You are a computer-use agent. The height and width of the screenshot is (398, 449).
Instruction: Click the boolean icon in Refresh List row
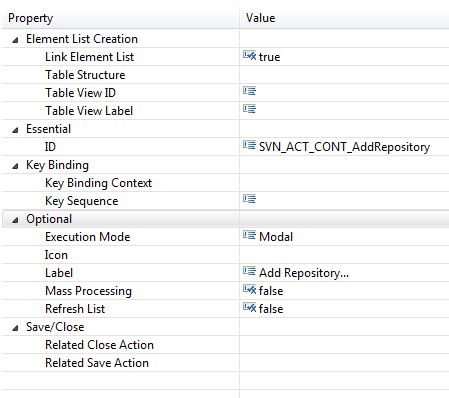click(249, 308)
